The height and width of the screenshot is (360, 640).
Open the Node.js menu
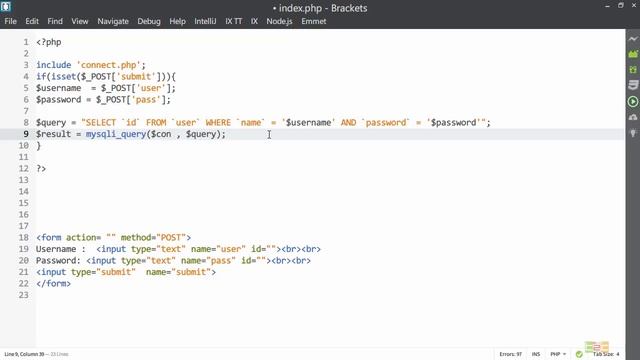[279, 21]
